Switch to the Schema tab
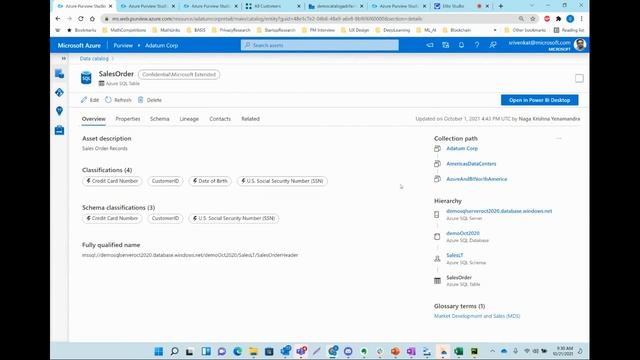Screen dimensions: 640x360 159,119
